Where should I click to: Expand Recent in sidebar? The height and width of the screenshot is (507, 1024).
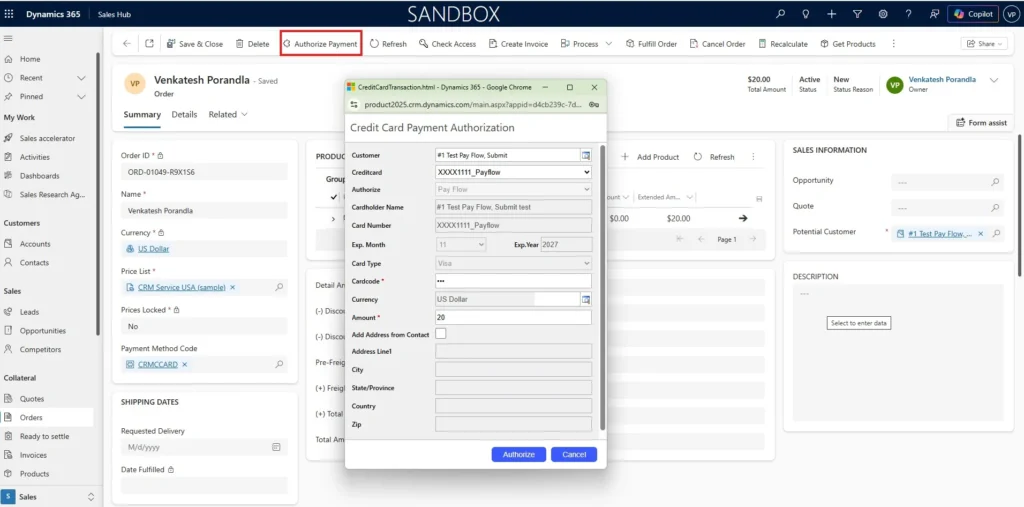[x=82, y=78]
